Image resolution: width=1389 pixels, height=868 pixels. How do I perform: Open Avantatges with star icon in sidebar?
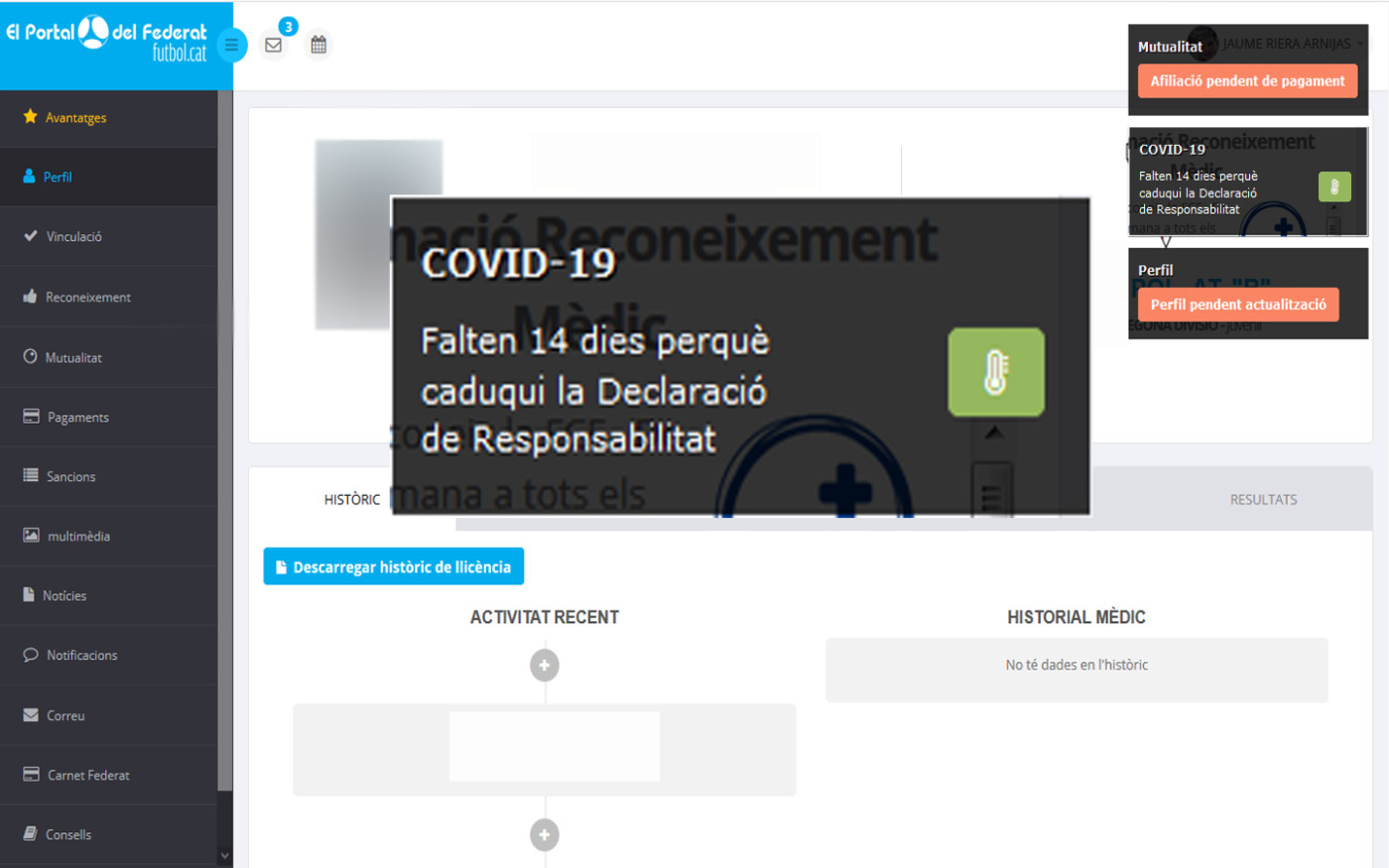pyautogui.click(x=75, y=117)
